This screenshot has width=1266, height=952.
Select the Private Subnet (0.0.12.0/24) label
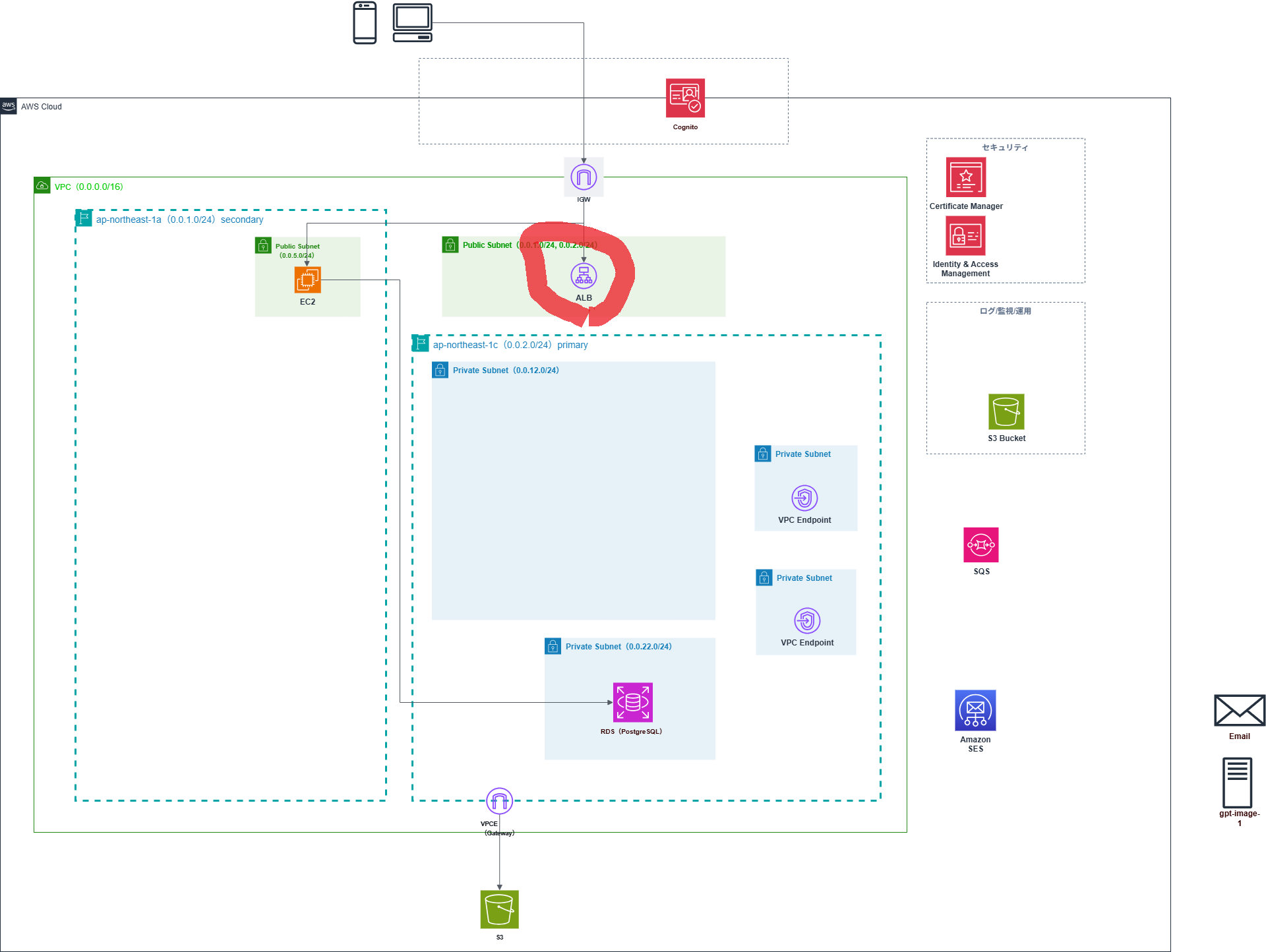[505, 371]
